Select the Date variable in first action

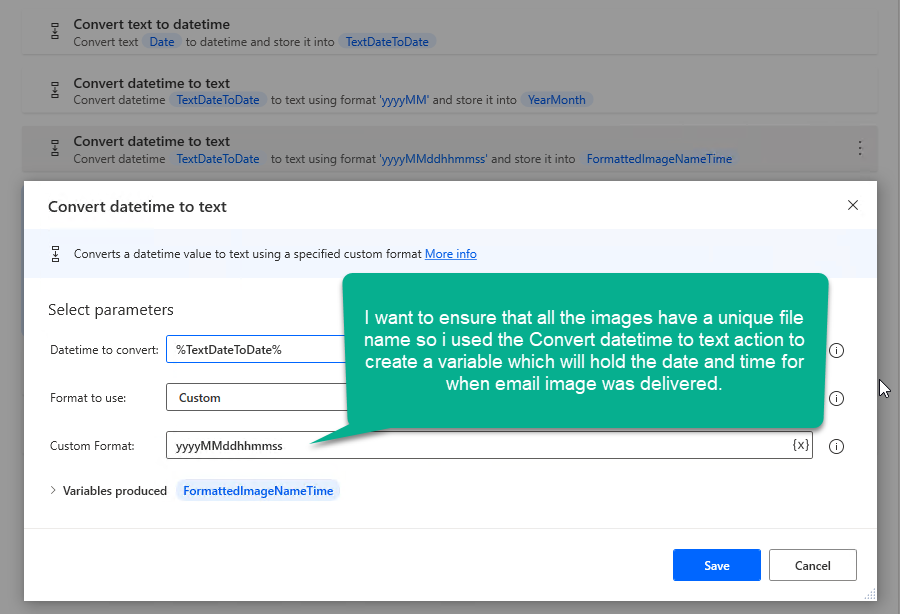162,42
